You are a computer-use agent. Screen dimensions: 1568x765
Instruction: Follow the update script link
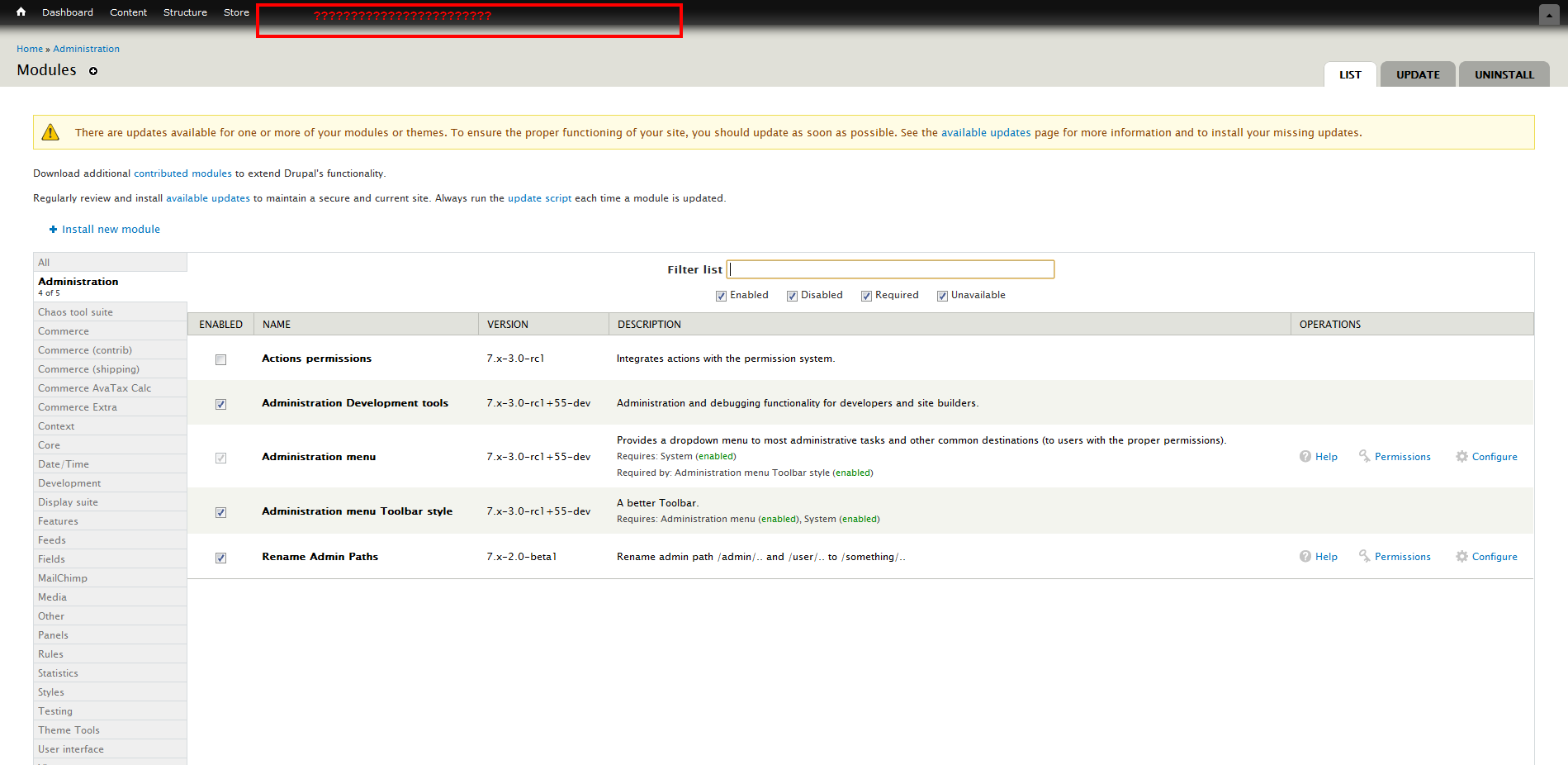539,198
